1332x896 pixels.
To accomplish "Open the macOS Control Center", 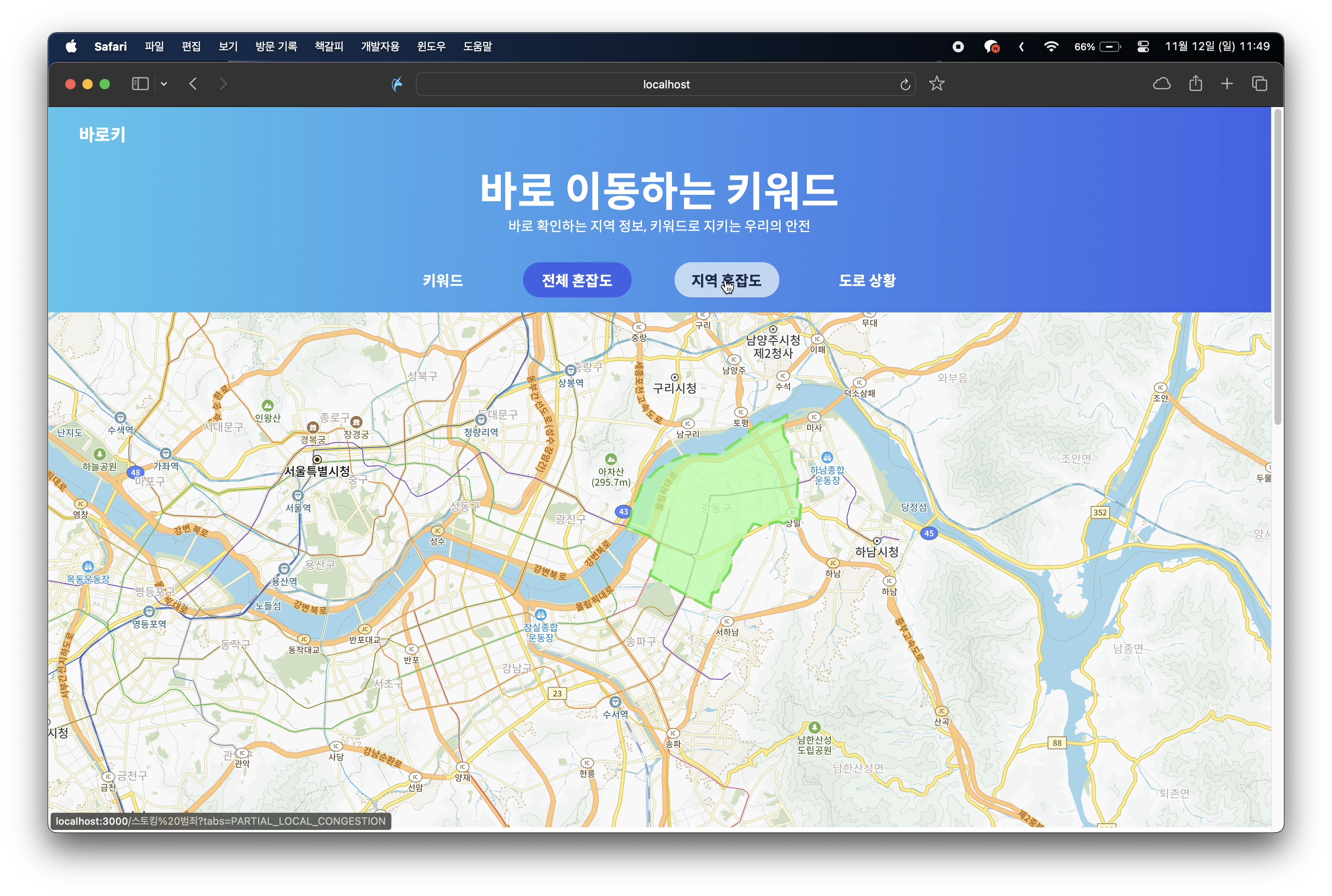I will [1143, 47].
